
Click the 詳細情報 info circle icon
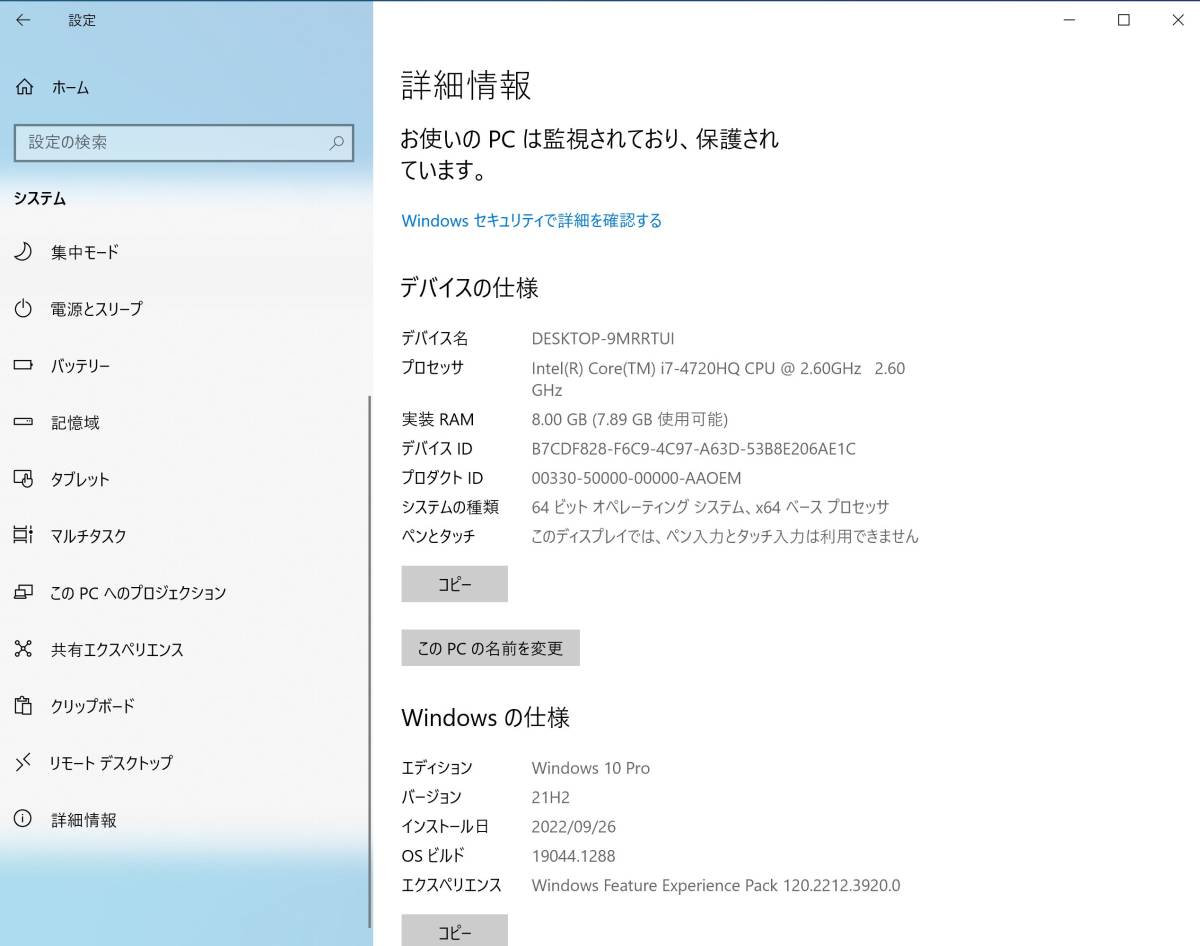click(x=23, y=820)
